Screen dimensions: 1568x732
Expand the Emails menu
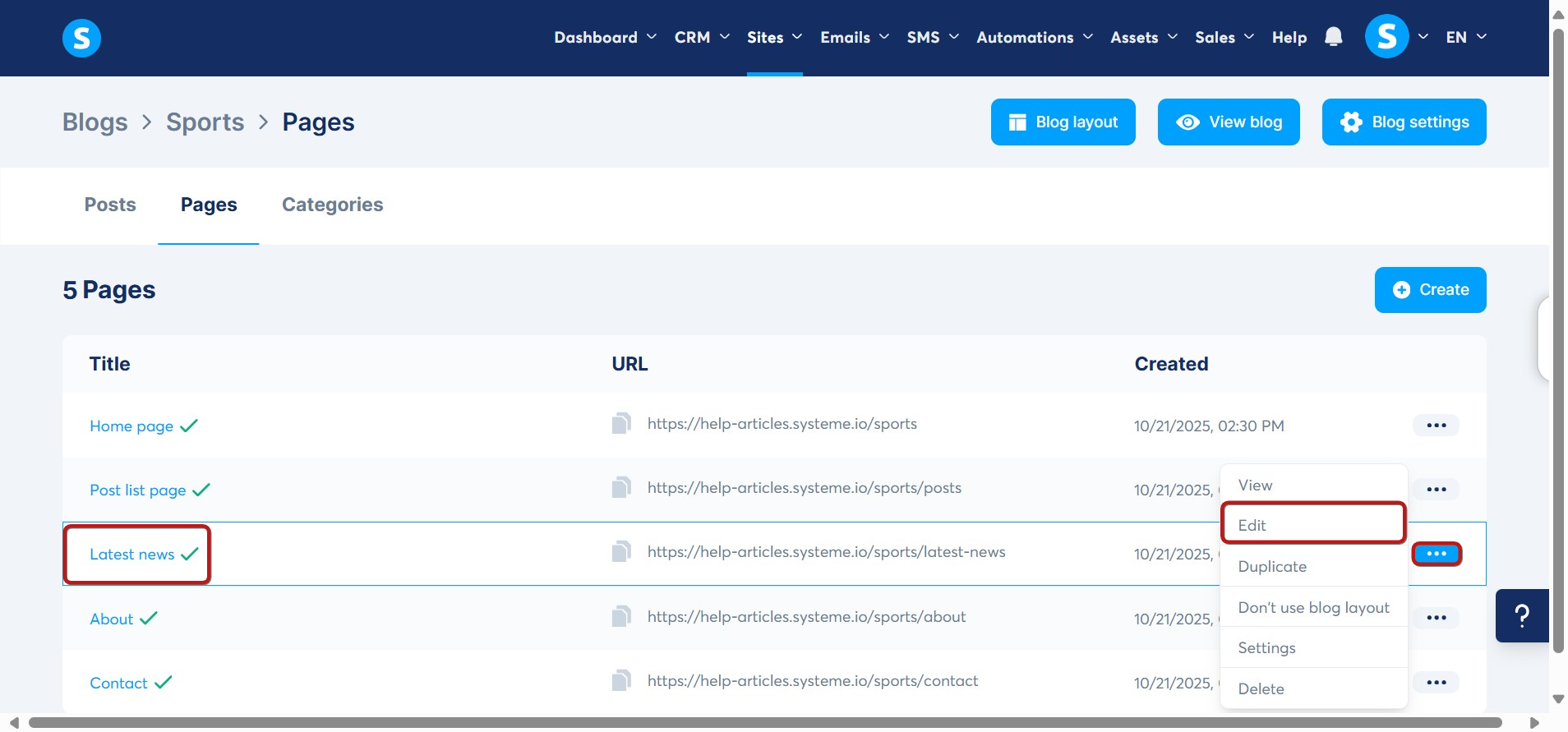pos(855,37)
